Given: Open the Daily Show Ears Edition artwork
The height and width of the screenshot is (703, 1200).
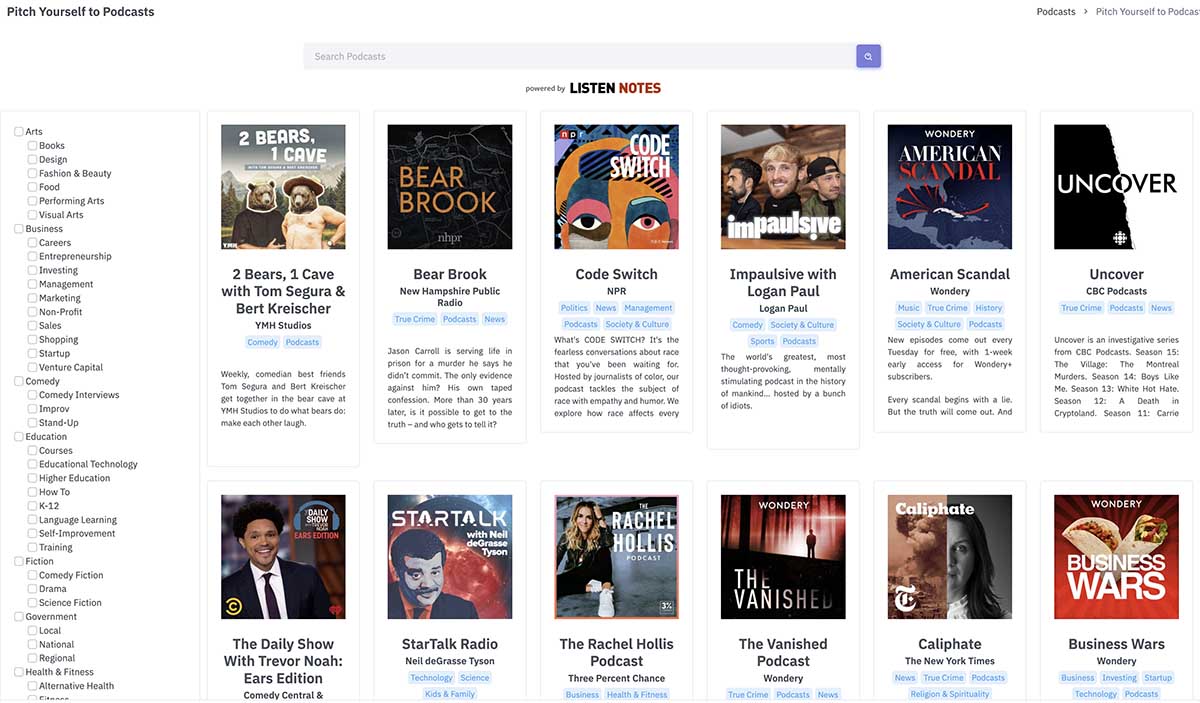Looking at the screenshot, I should tap(283, 557).
